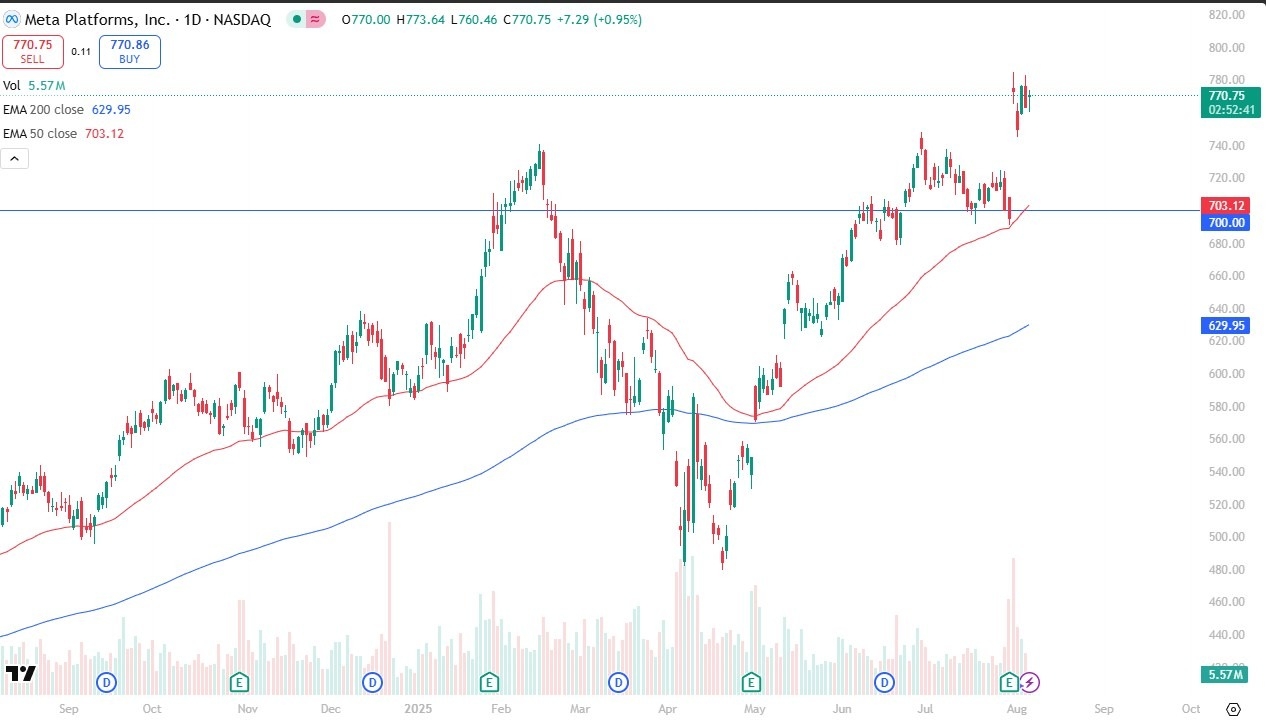Click the 480.00 price axis label
The height and width of the screenshot is (721, 1266).
click(1226, 570)
